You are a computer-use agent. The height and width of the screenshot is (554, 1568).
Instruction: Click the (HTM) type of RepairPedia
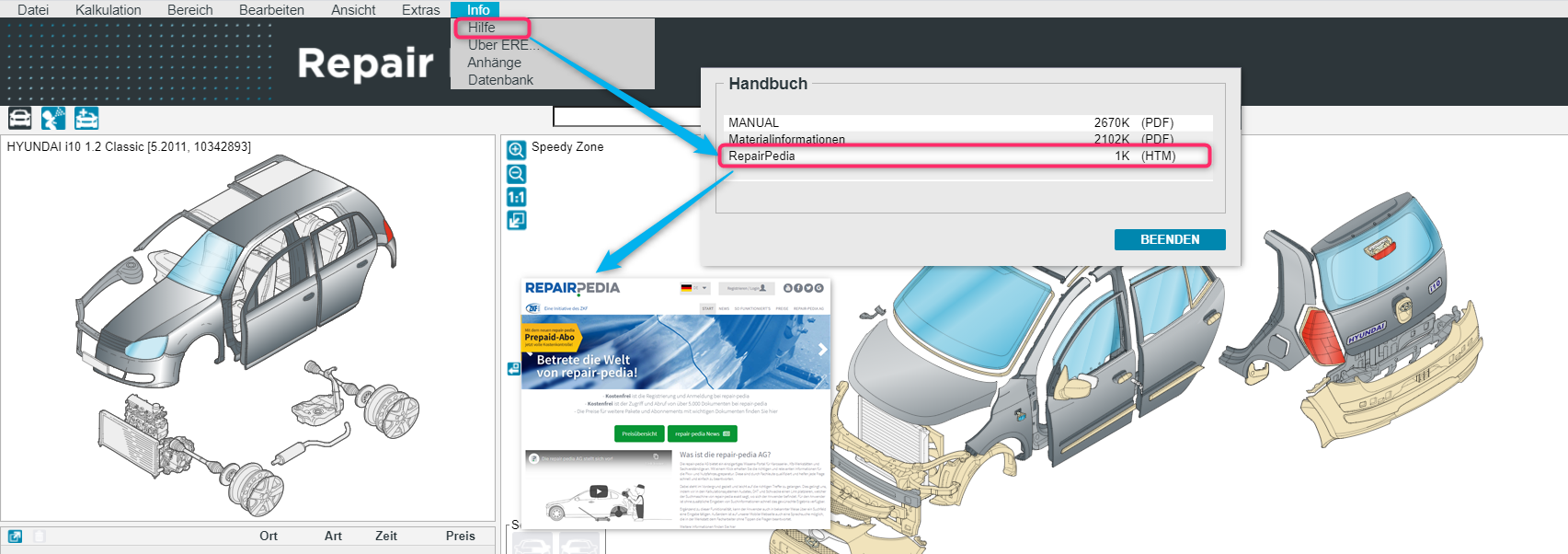click(1158, 156)
